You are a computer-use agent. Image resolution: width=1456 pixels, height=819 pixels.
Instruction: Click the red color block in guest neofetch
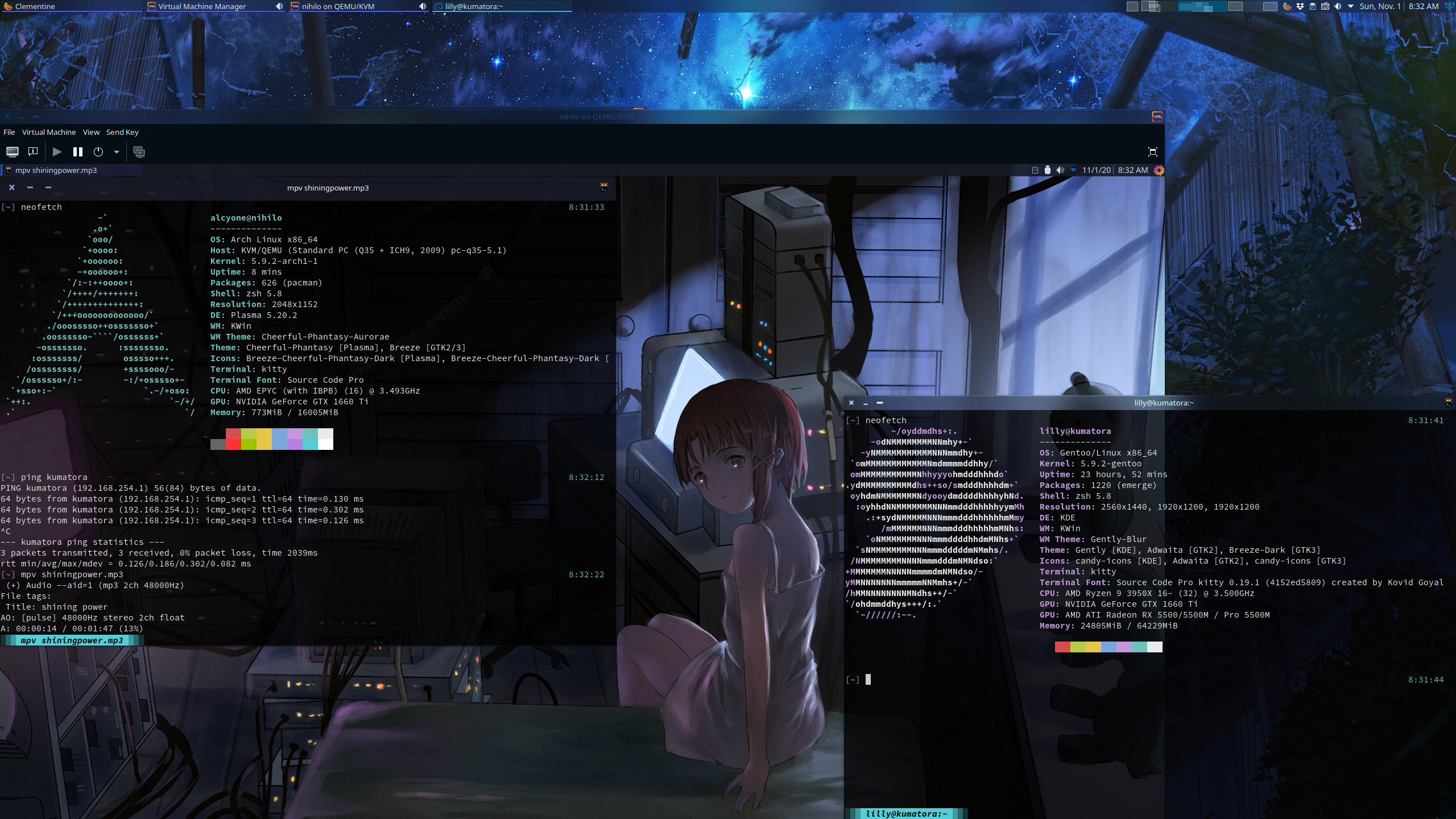pos(233,439)
